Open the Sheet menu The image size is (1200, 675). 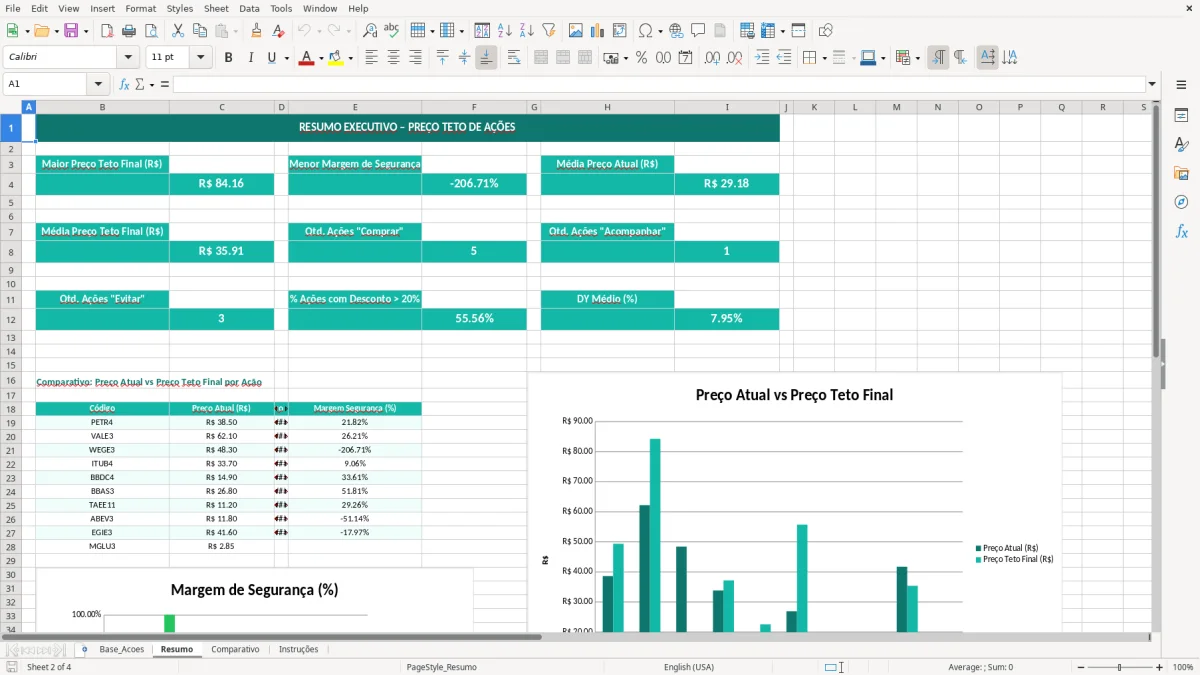click(x=216, y=8)
